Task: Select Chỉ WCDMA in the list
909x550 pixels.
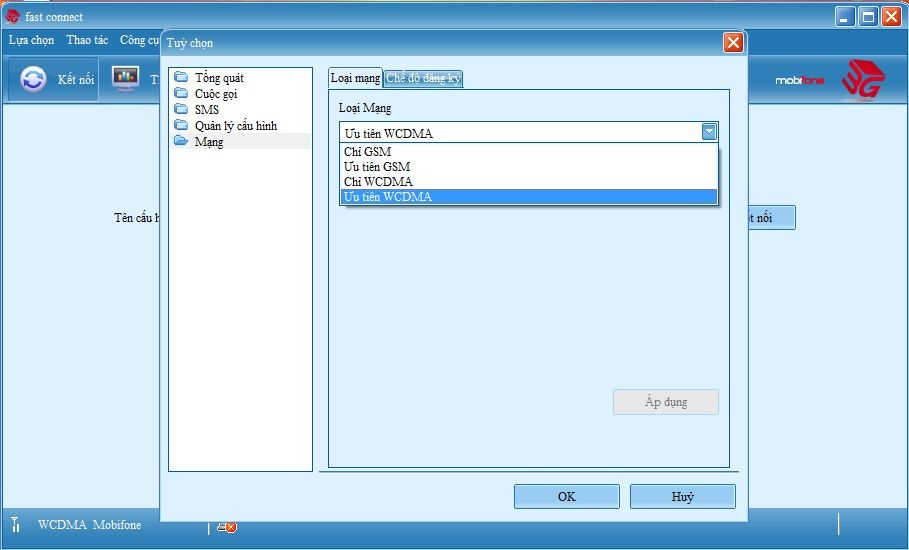Action: pos(378,182)
